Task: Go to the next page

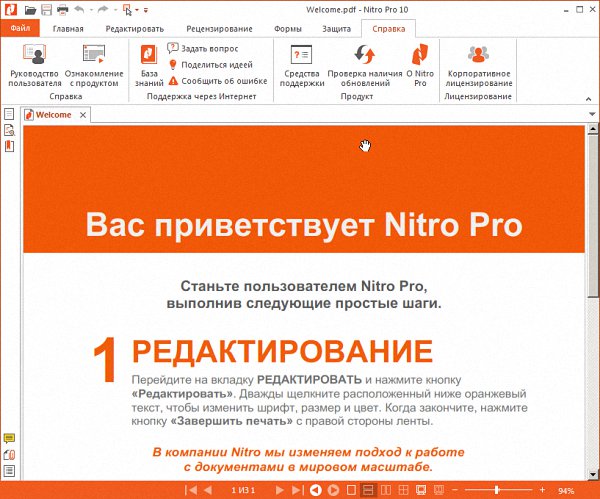Action: [280, 490]
